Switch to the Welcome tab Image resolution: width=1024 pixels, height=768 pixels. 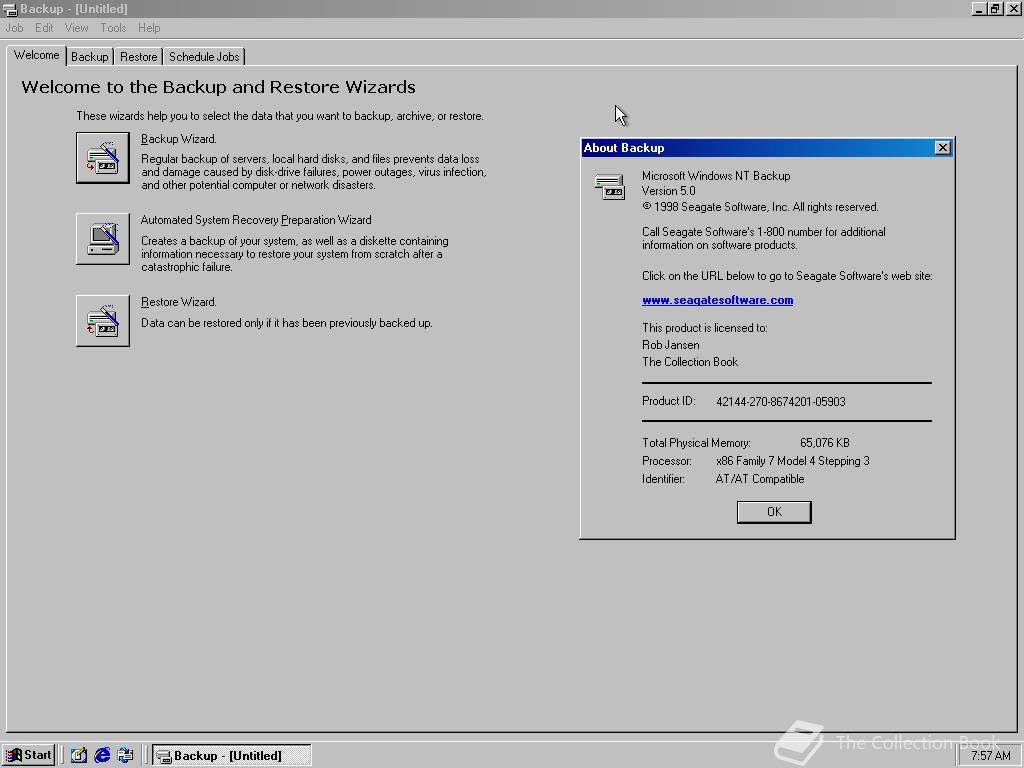[x=37, y=56]
